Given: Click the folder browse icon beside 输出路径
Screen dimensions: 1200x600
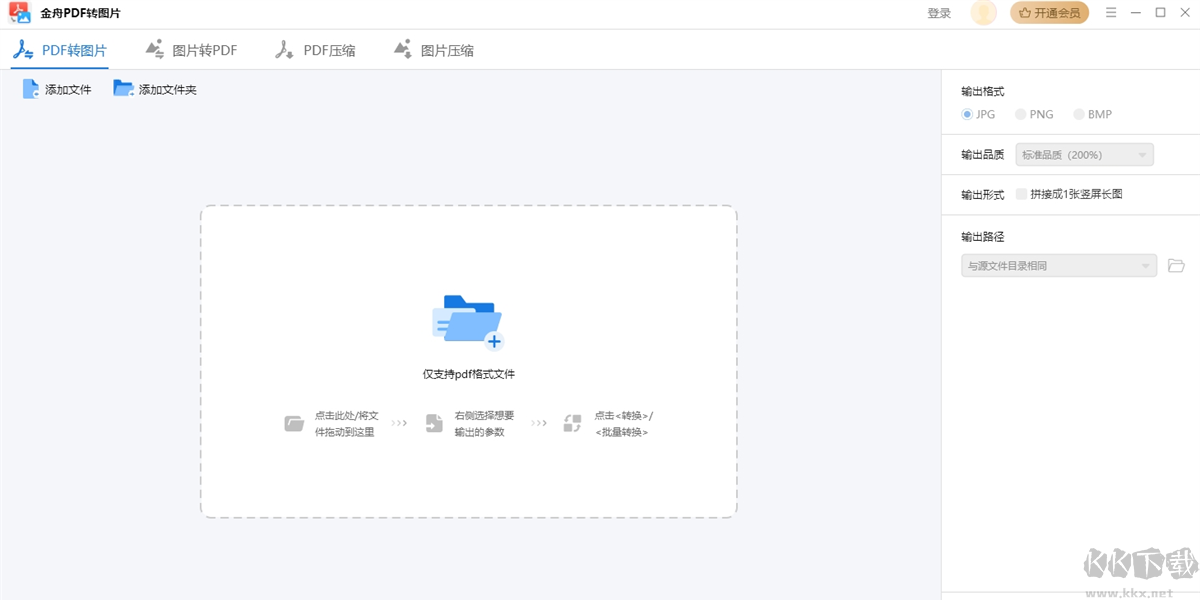Looking at the screenshot, I should (1176, 265).
